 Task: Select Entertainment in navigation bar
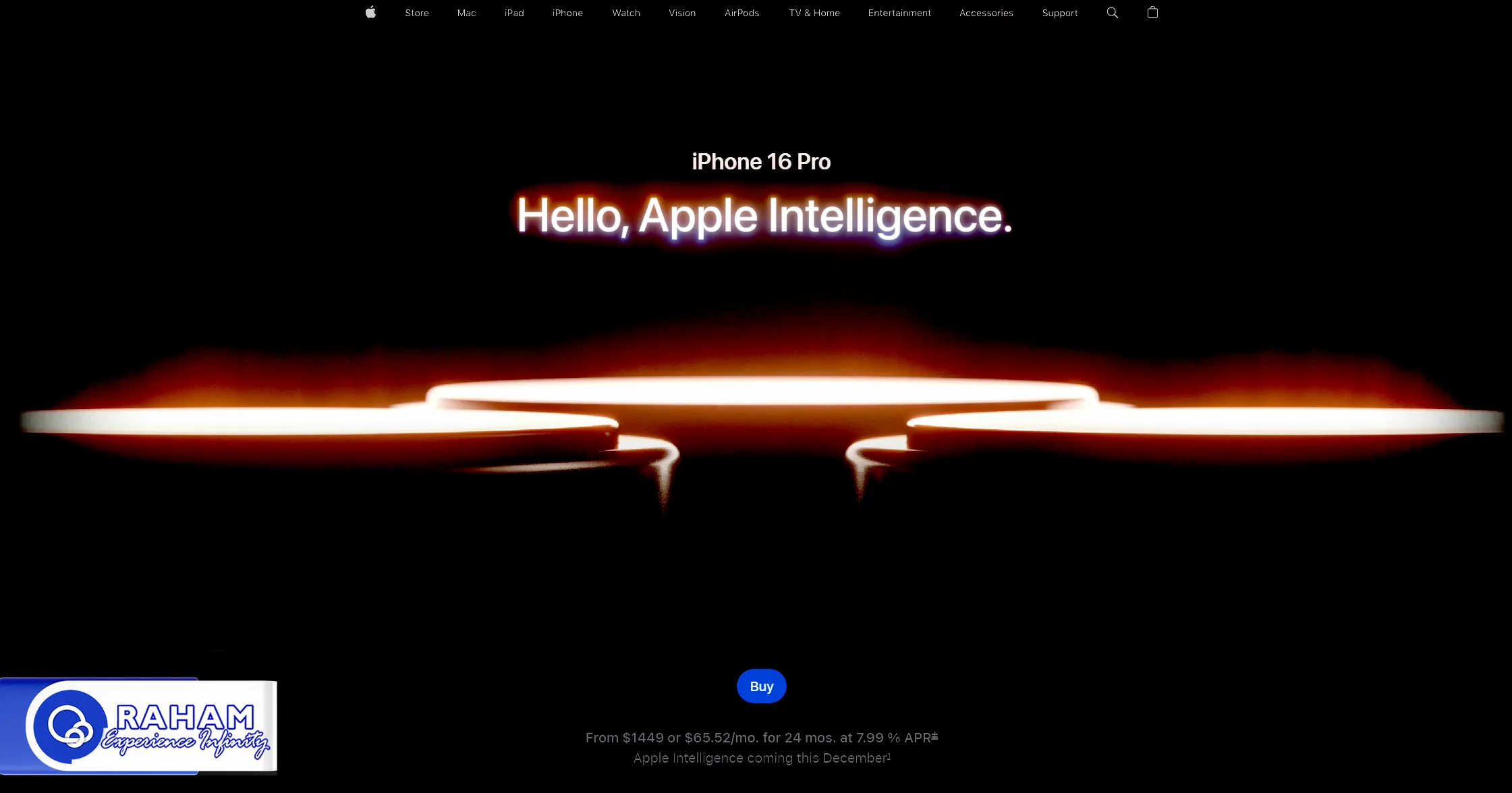(899, 13)
